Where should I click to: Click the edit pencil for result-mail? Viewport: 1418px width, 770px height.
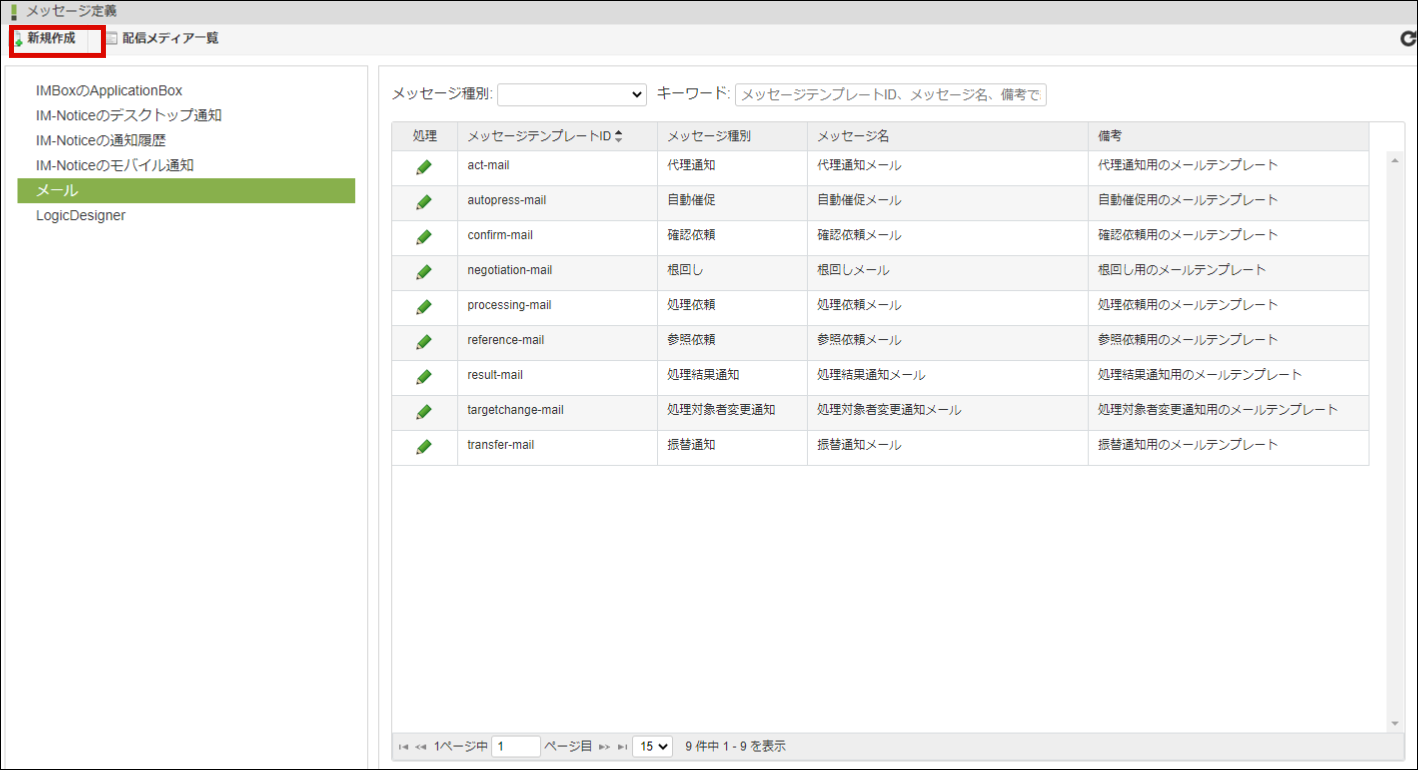point(424,377)
